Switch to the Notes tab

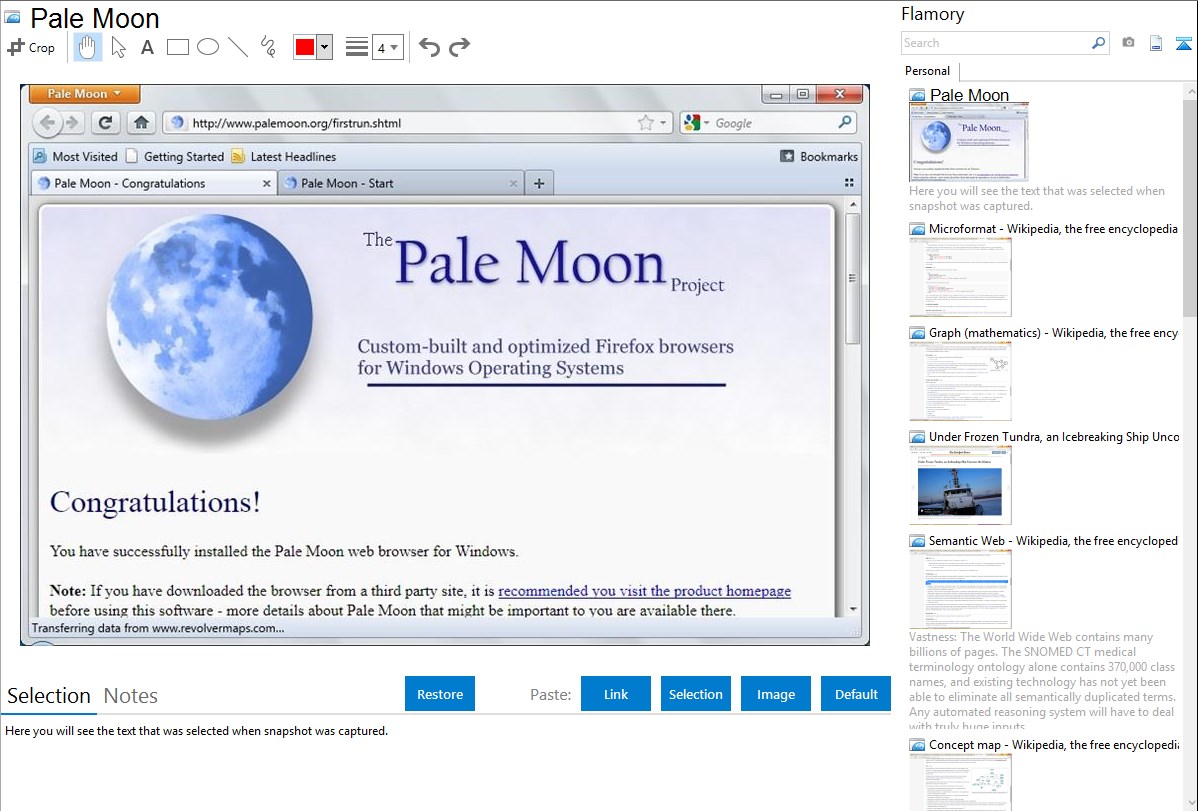pyautogui.click(x=131, y=696)
